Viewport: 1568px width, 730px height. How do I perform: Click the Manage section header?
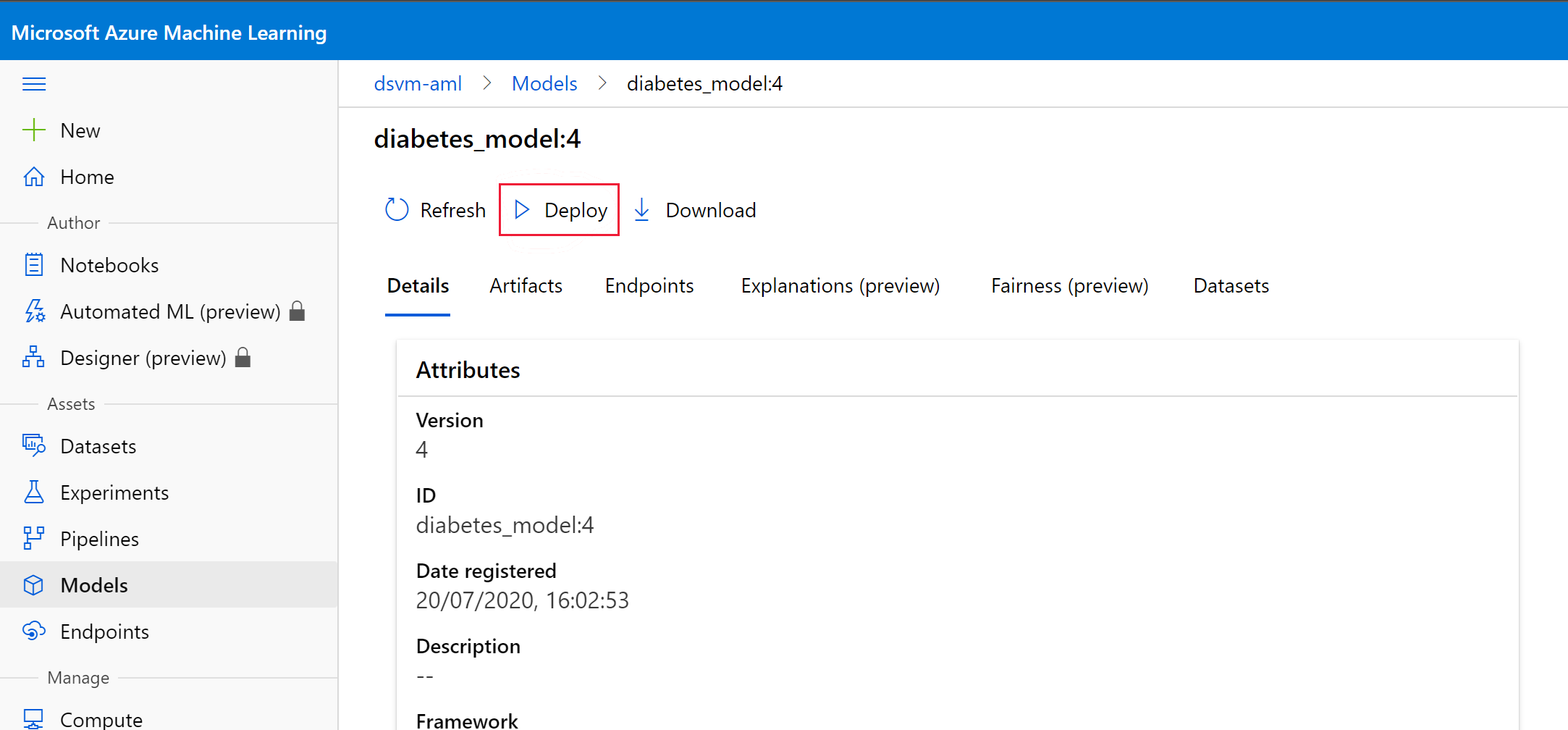[x=78, y=678]
